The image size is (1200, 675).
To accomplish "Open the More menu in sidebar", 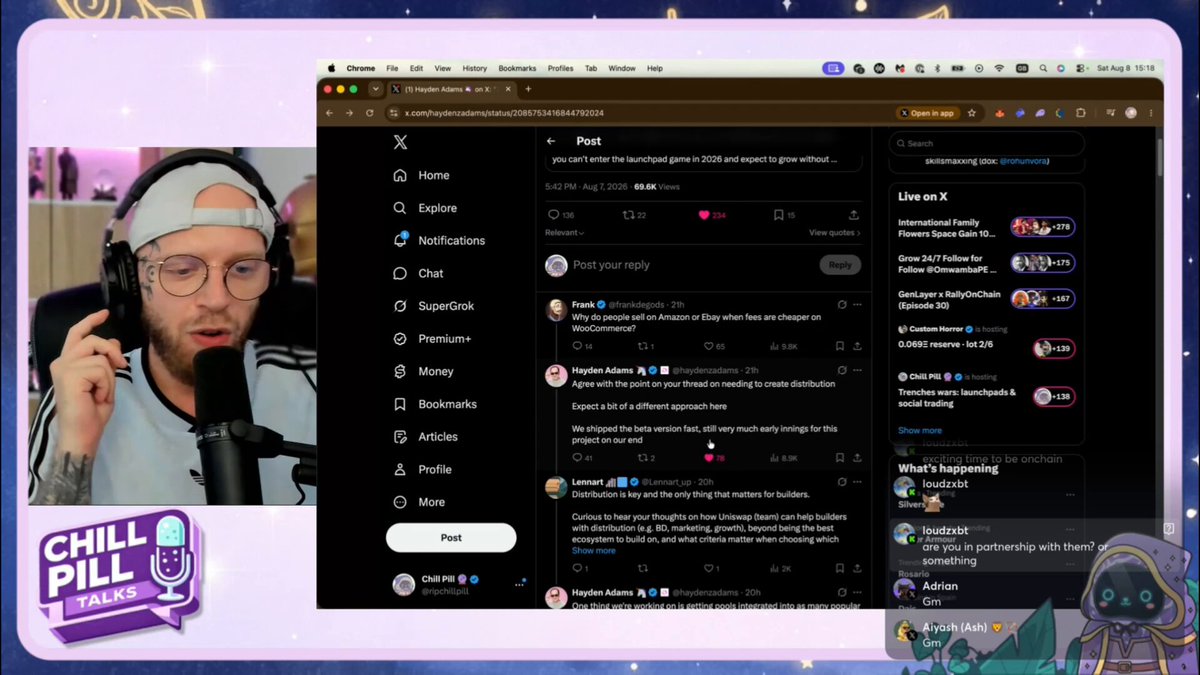I will pyautogui.click(x=420, y=502).
